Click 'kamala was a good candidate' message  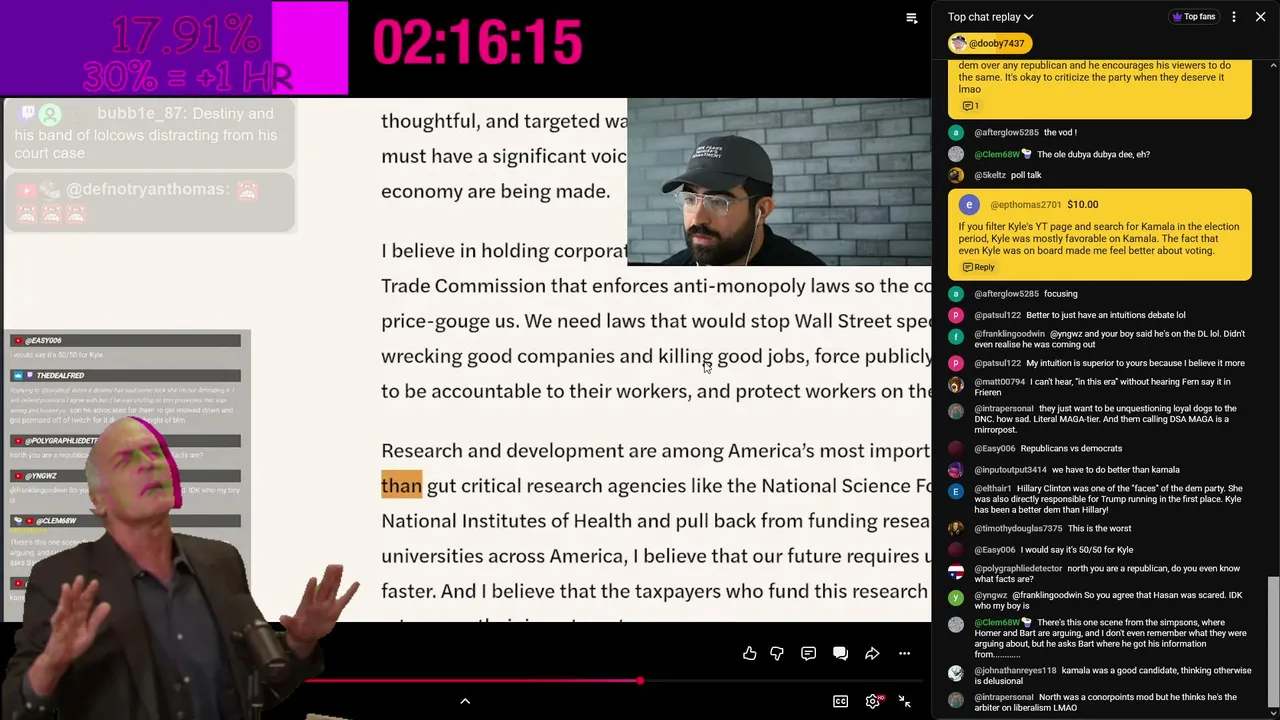[x=1113, y=677]
